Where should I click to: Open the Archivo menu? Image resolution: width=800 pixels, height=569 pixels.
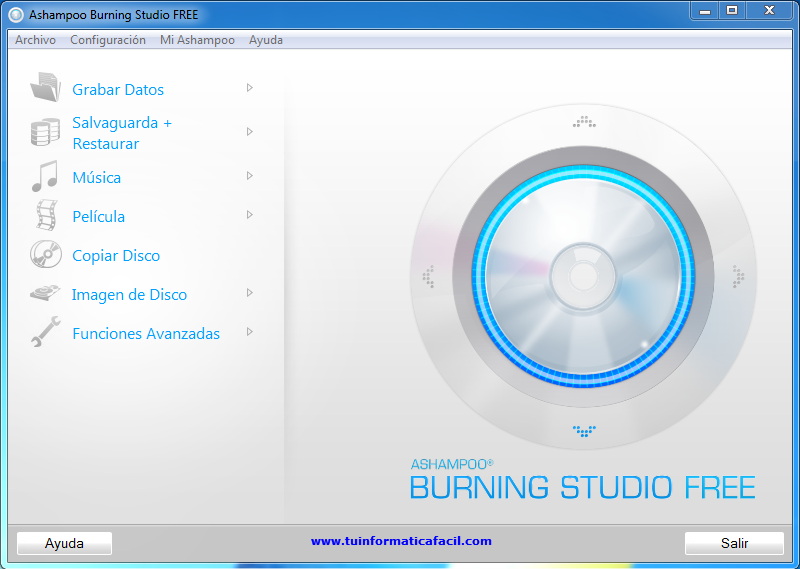35,40
